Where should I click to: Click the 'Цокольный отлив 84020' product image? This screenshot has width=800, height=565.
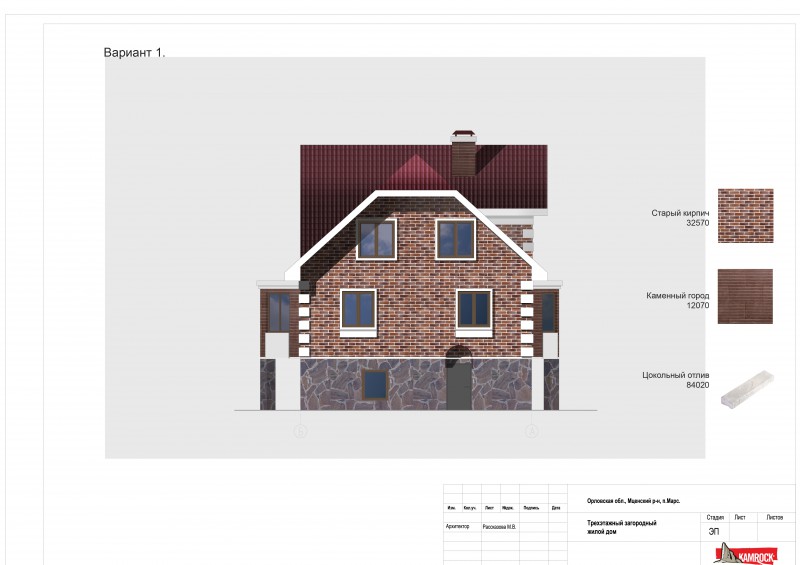coord(747,388)
